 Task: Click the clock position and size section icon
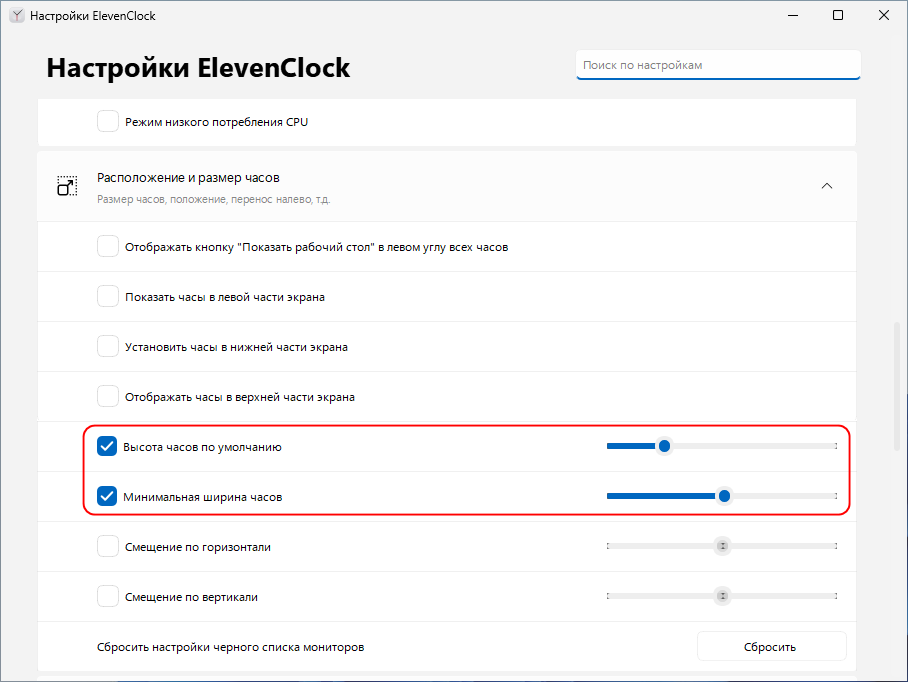pyautogui.click(x=67, y=186)
